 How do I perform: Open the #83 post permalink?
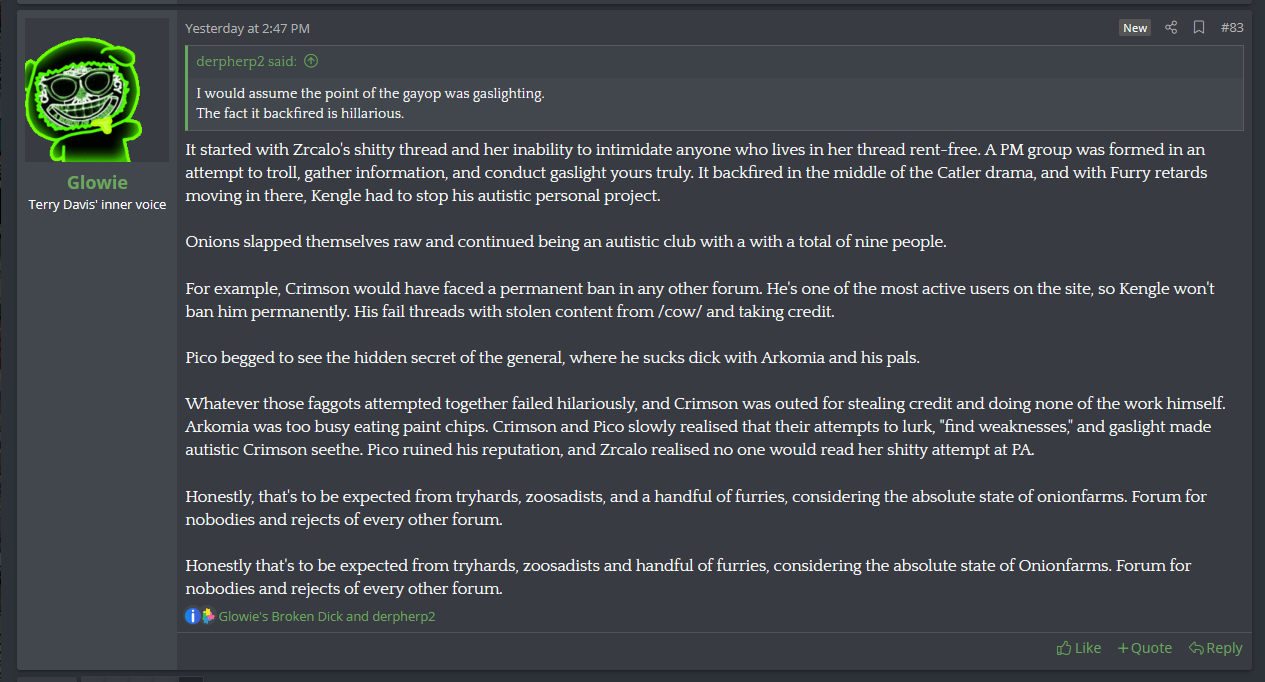[x=1232, y=28]
